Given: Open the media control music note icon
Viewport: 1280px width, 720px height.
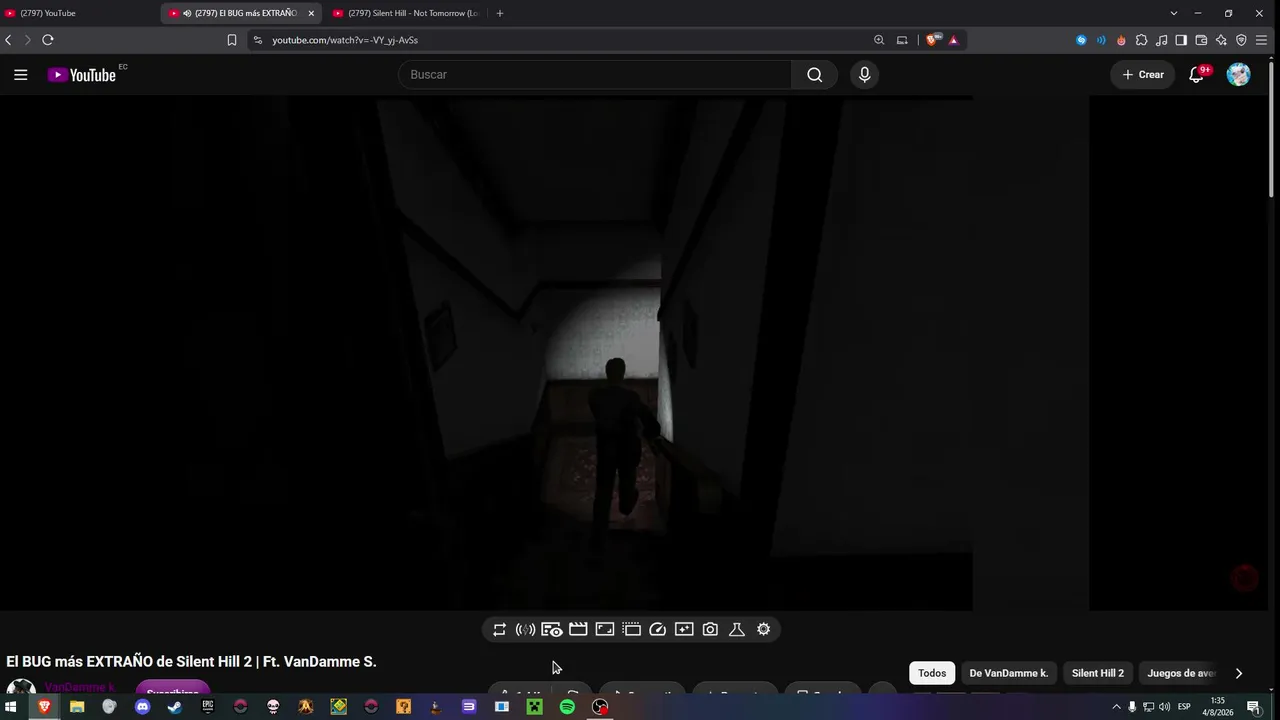Looking at the screenshot, I should click(1161, 40).
